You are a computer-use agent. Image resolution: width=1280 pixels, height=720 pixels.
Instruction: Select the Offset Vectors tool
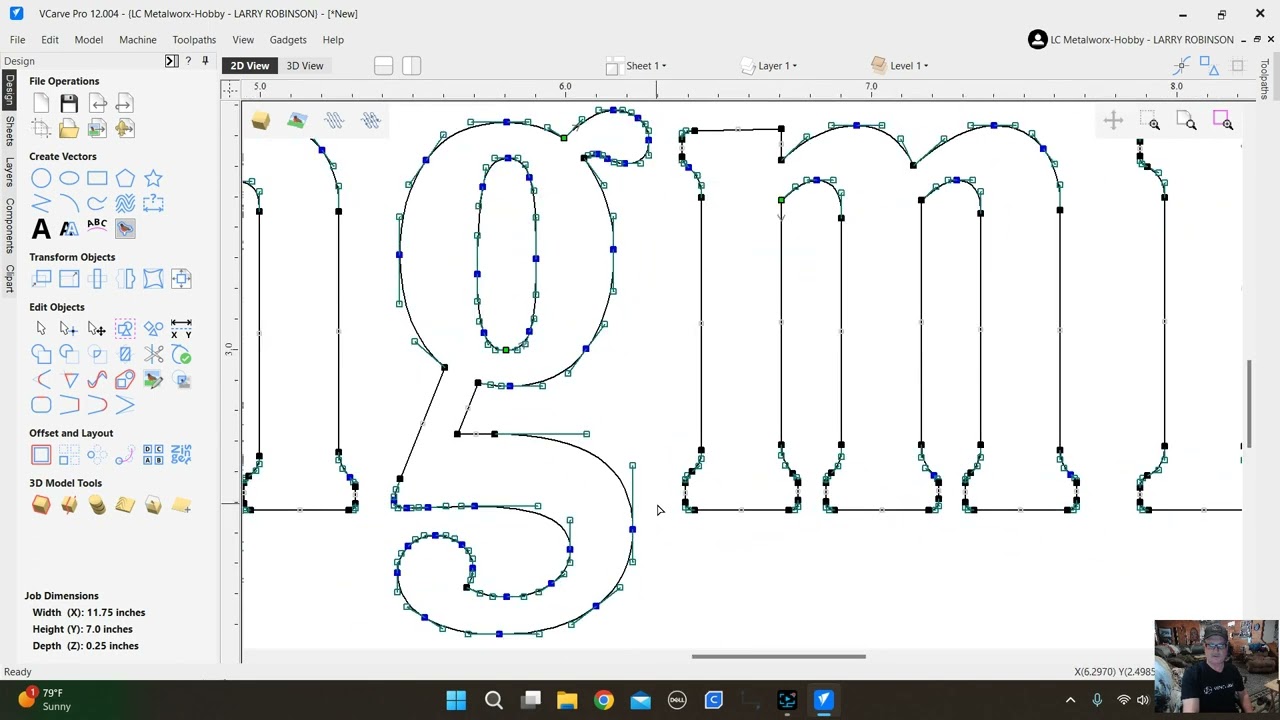tap(41, 455)
